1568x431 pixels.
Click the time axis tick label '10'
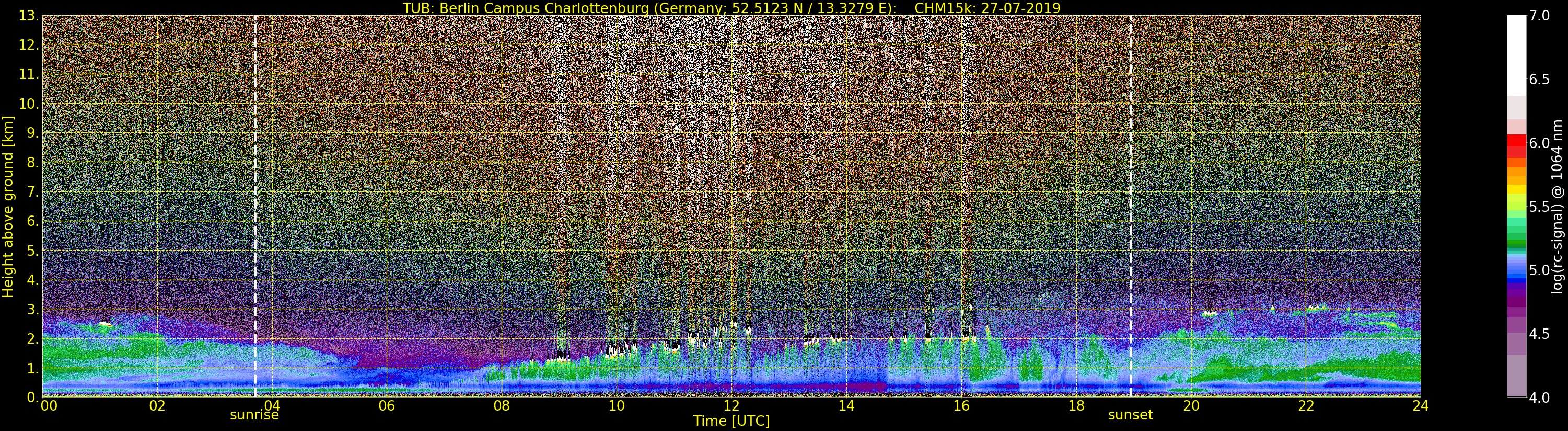[617, 406]
